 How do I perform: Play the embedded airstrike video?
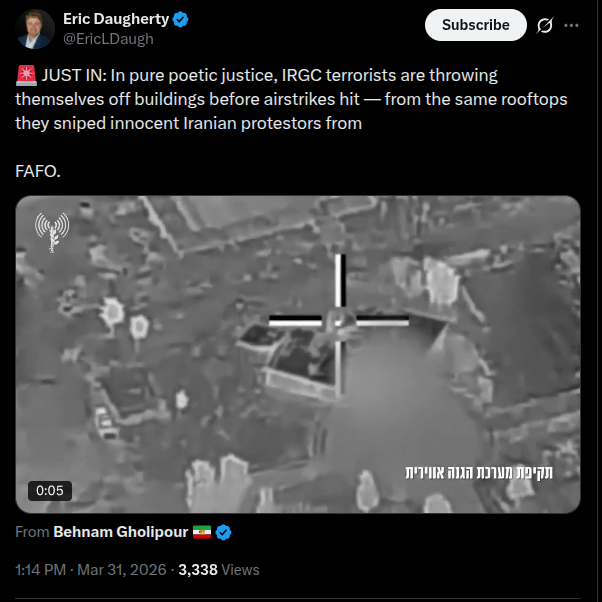[x=298, y=354]
